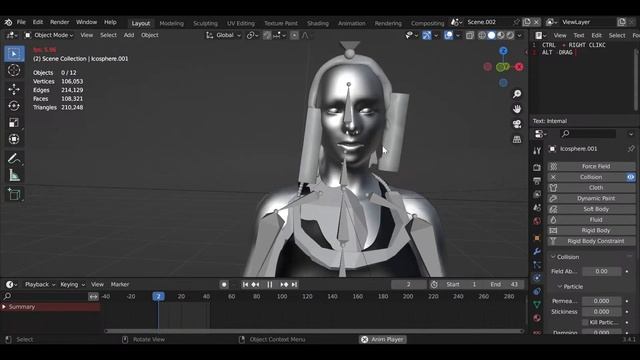
Task: Open the Render menu
Action: (60, 22)
